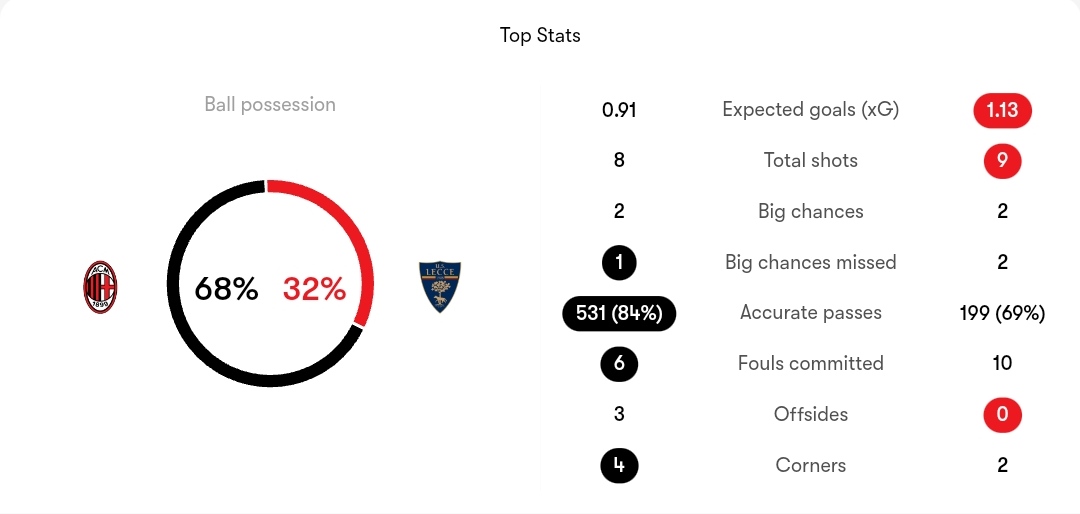Click the 68% possession value
This screenshot has width=1080, height=514.
(x=226, y=289)
